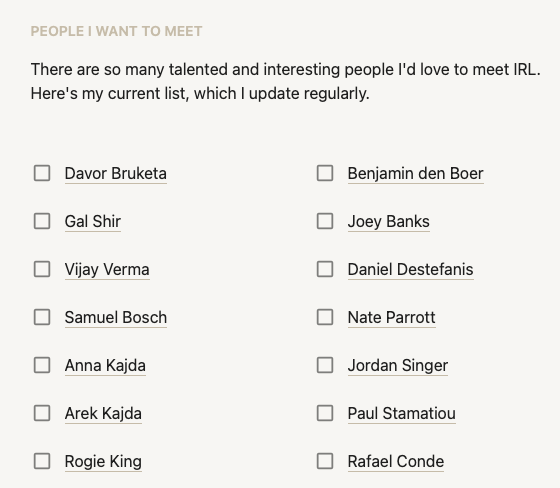Follow the Jordan Singer link
The image size is (560, 488).
point(398,366)
